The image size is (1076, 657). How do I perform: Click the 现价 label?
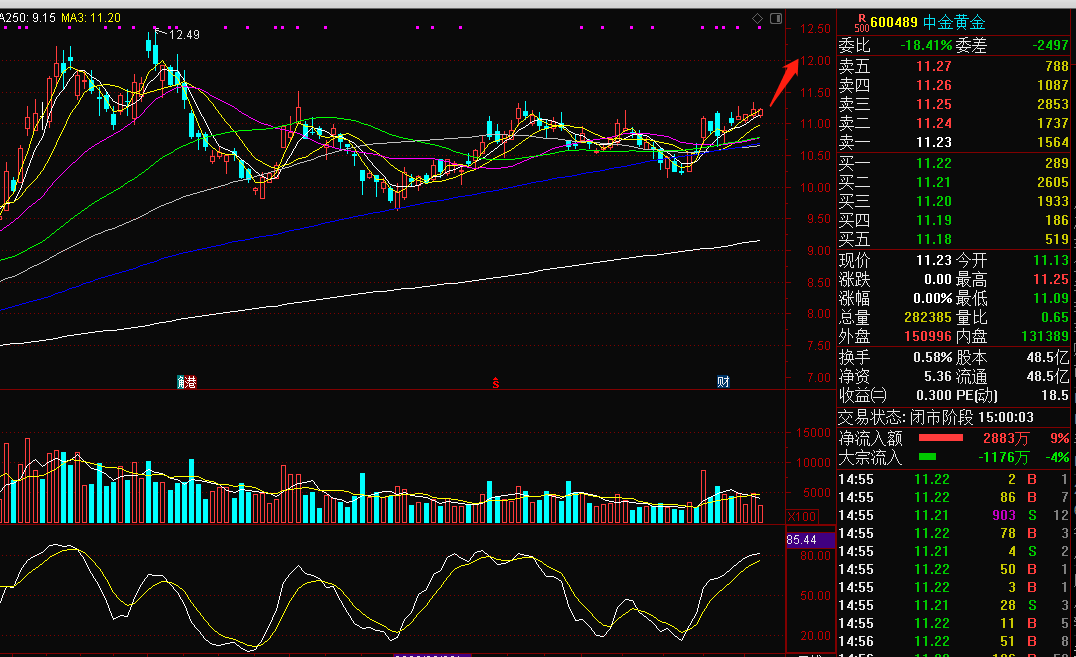click(854, 261)
